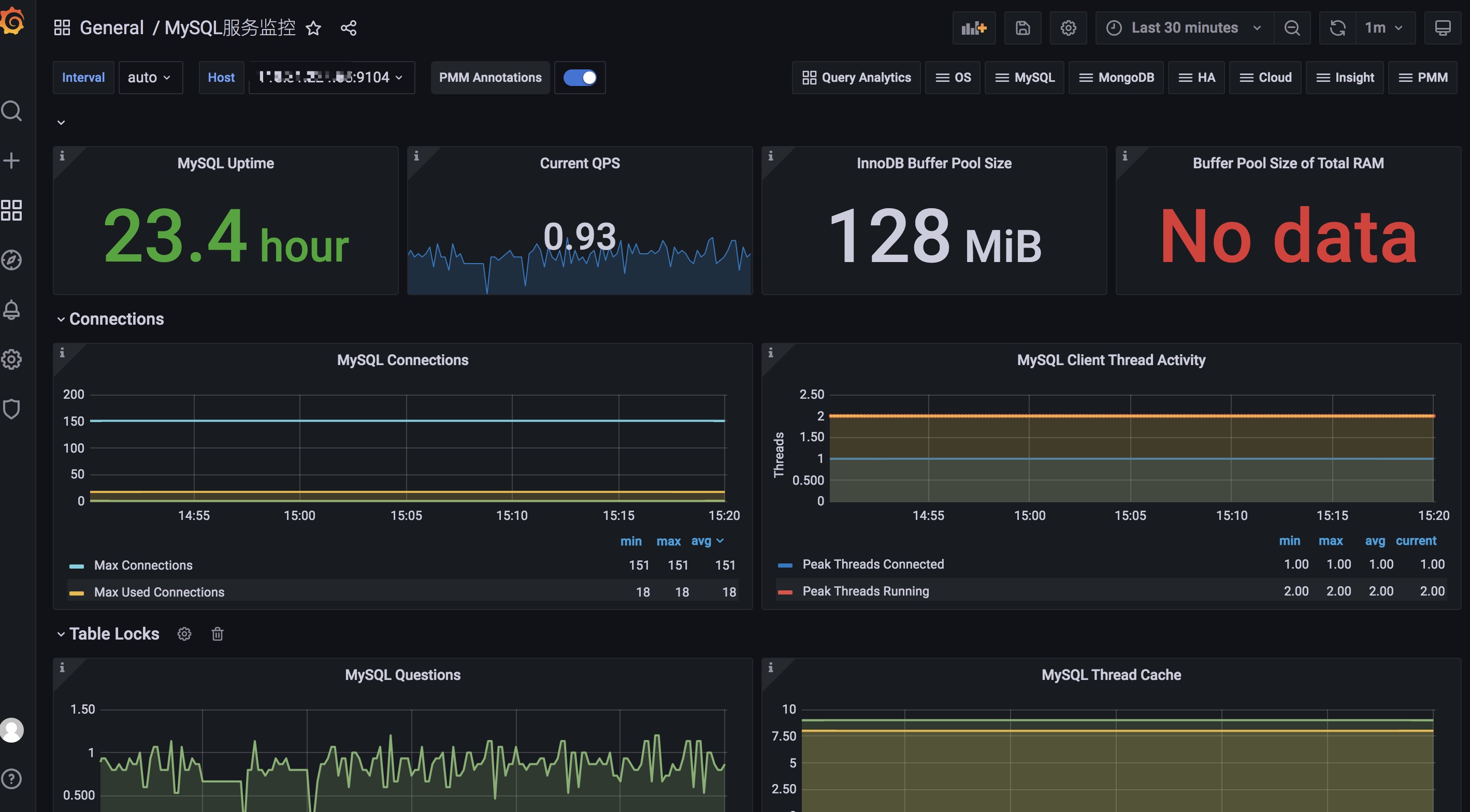1470x812 pixels.
Task: Change the Peak Threads Running color swatch
Action: pyautogui.click(x=785, y=592)
